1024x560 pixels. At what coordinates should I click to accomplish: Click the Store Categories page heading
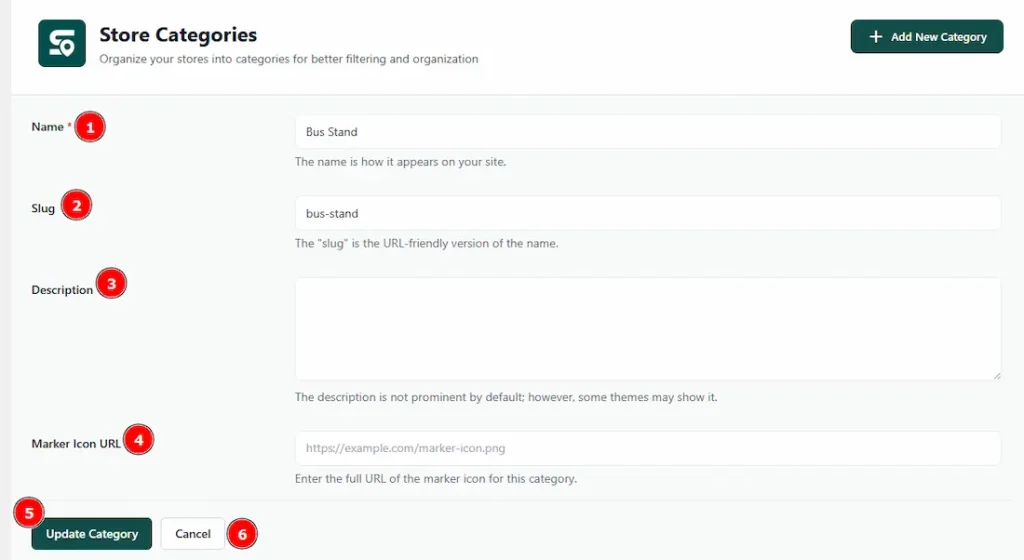(178, 35)
